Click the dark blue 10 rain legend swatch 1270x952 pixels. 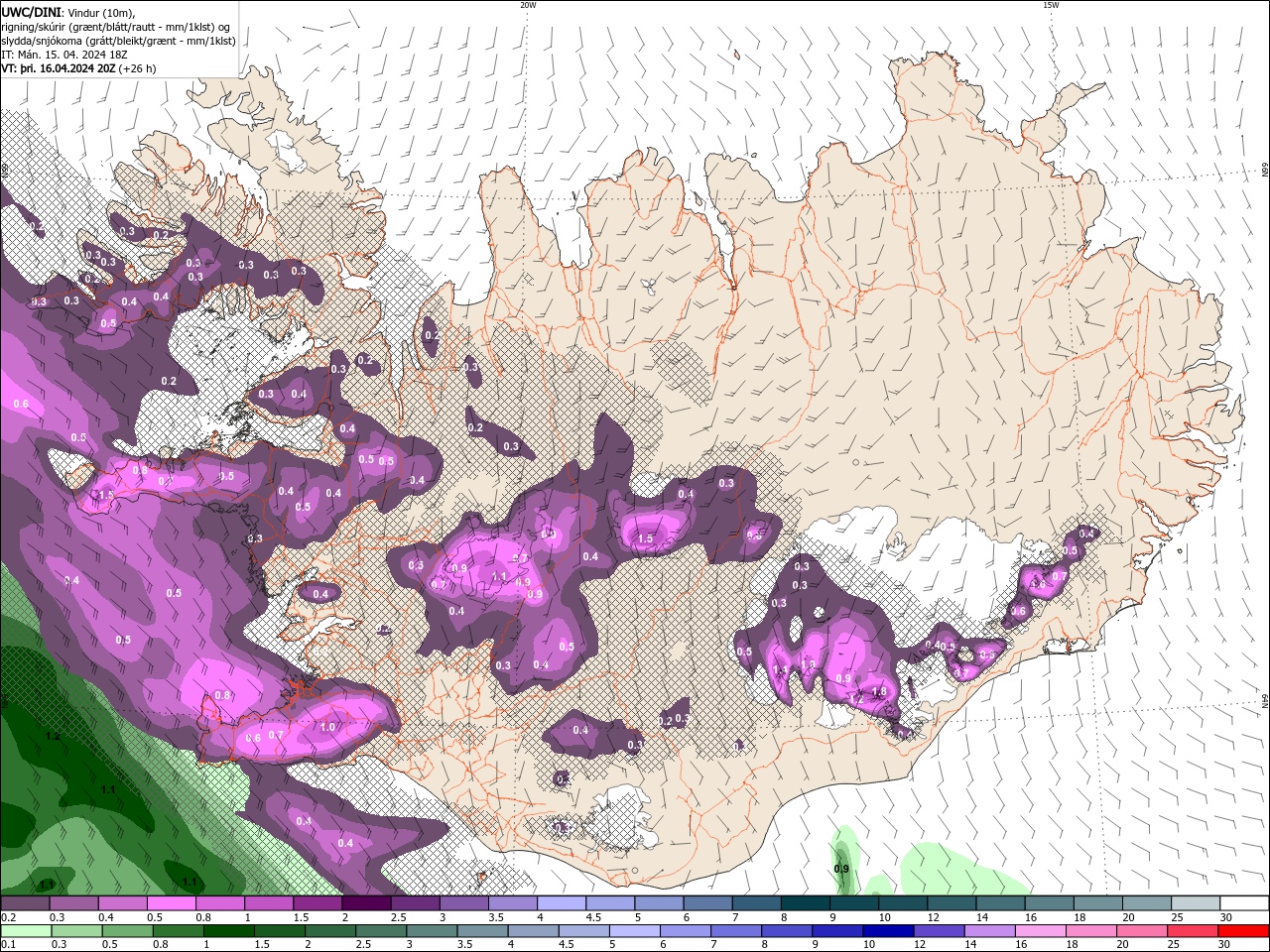tap(886, 931)
